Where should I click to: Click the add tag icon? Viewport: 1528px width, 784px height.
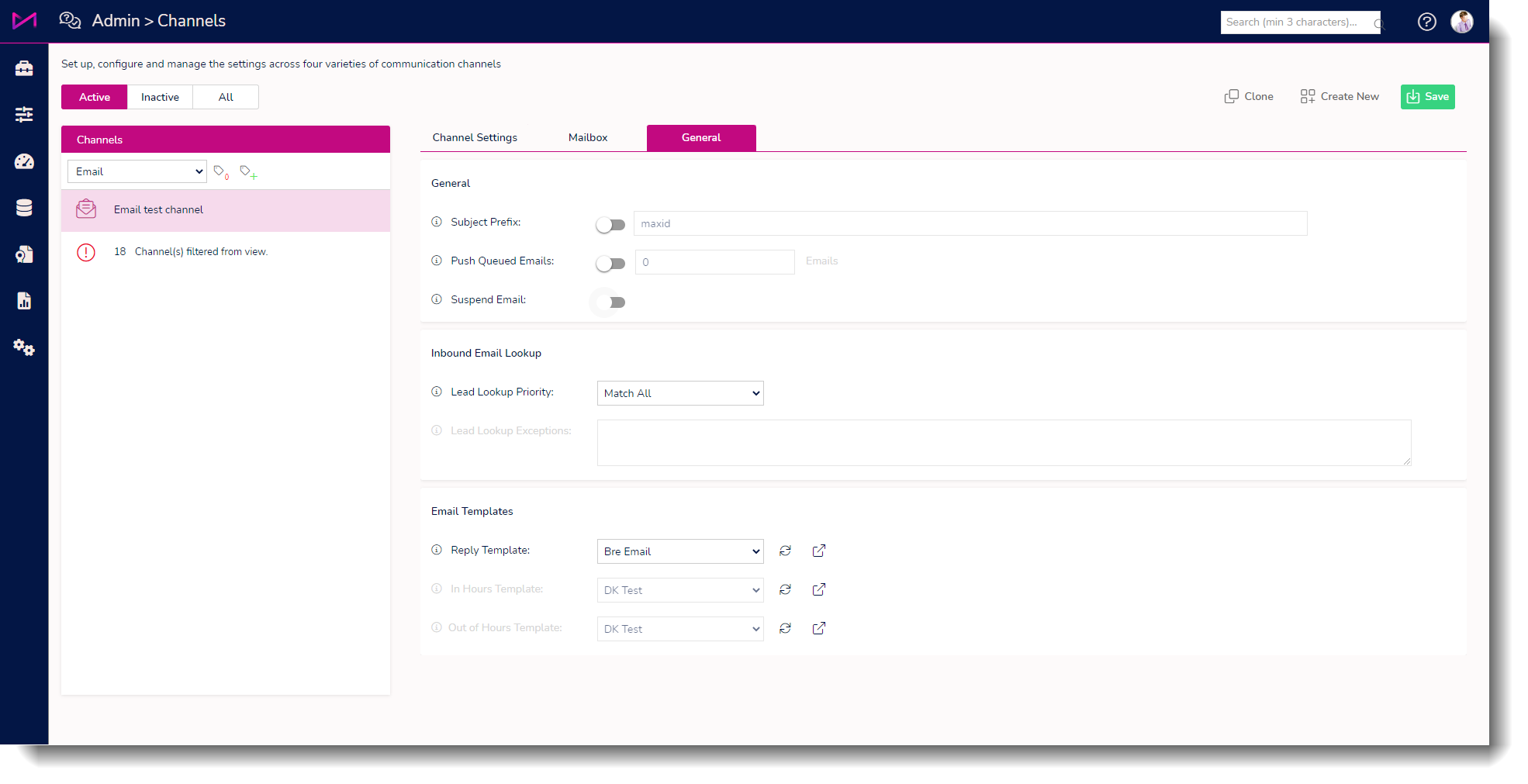(248, 171)
